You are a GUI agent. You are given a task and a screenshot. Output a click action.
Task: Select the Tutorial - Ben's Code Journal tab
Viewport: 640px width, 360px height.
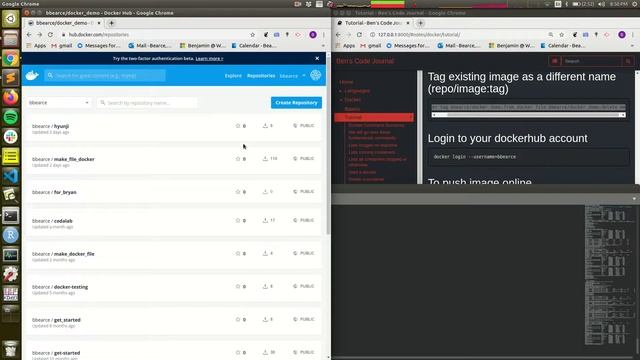pyautogui.click(x=373, y=23)
